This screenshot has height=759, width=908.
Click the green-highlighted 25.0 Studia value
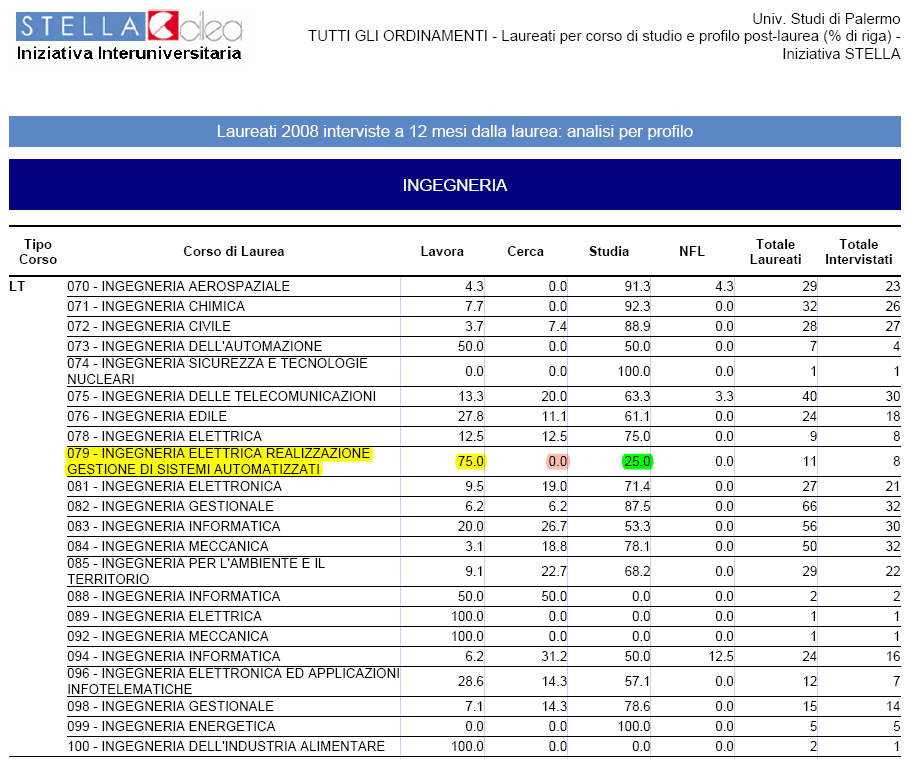(637, 461)
